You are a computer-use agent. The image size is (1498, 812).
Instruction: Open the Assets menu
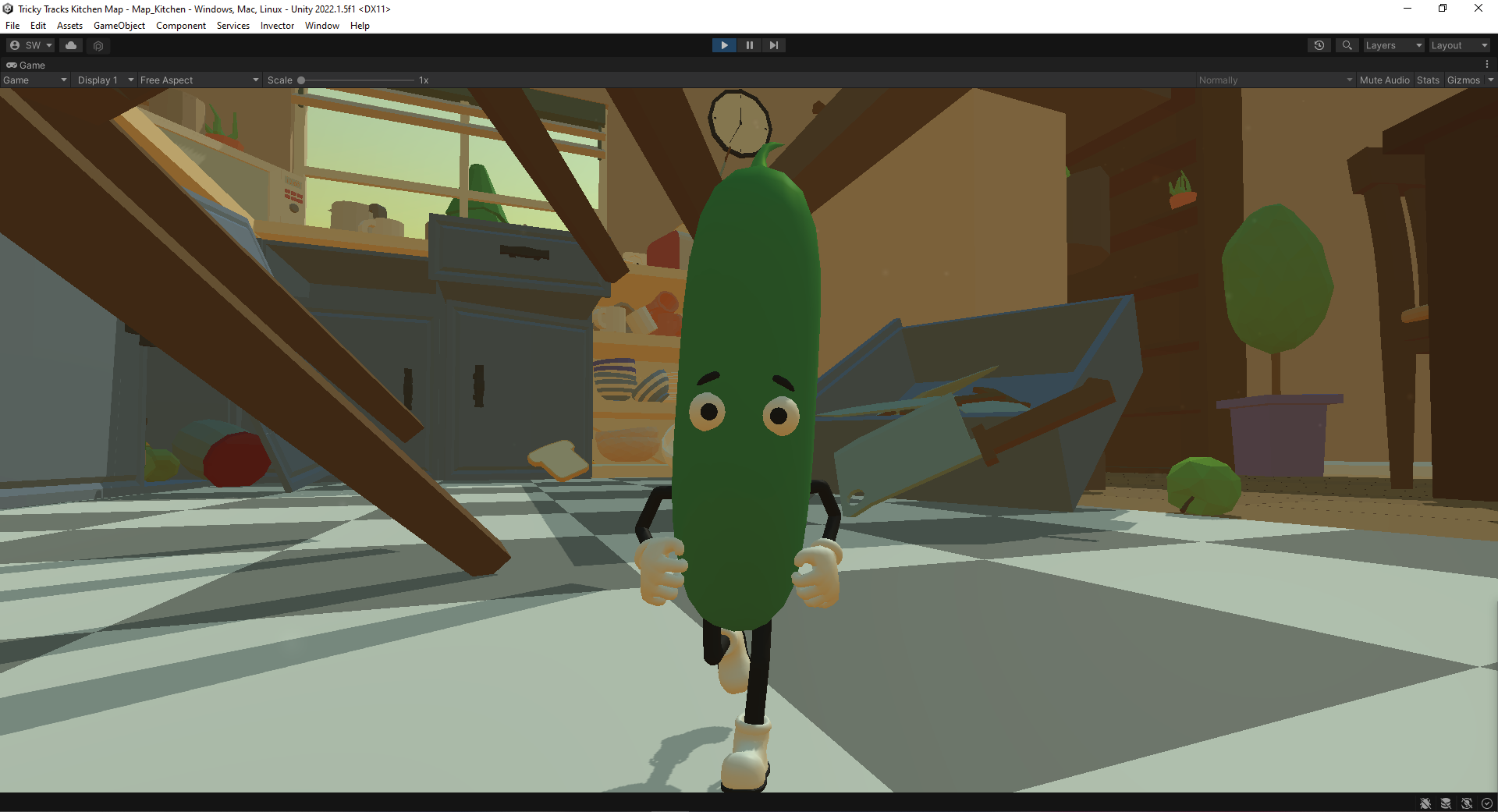point(69,26)
